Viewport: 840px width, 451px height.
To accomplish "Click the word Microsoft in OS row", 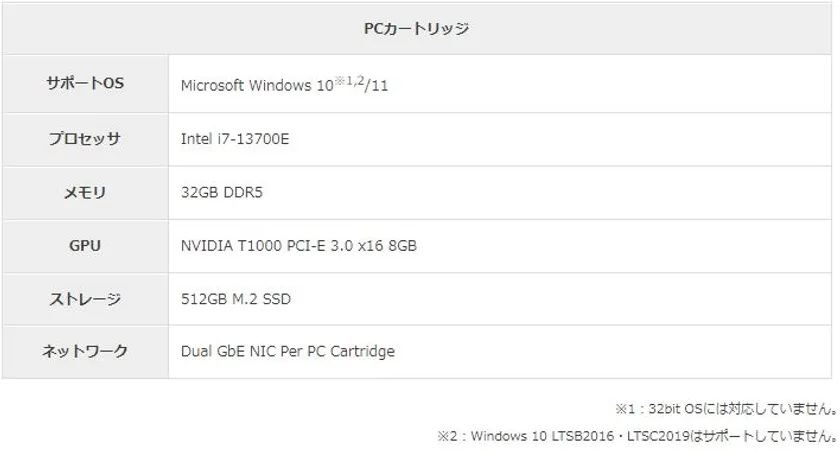I will click(212, 85).
